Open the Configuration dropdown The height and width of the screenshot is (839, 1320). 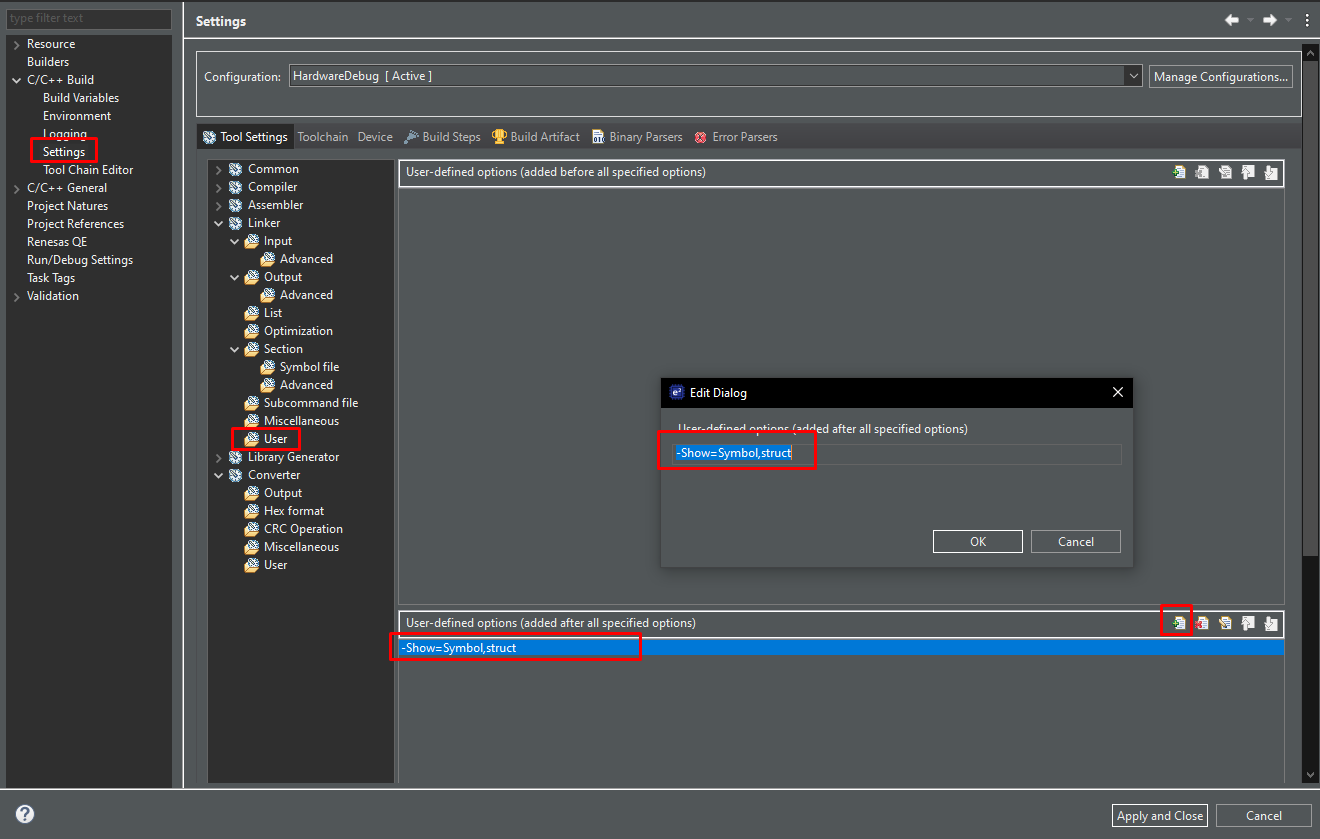(x=1132, y=76)
